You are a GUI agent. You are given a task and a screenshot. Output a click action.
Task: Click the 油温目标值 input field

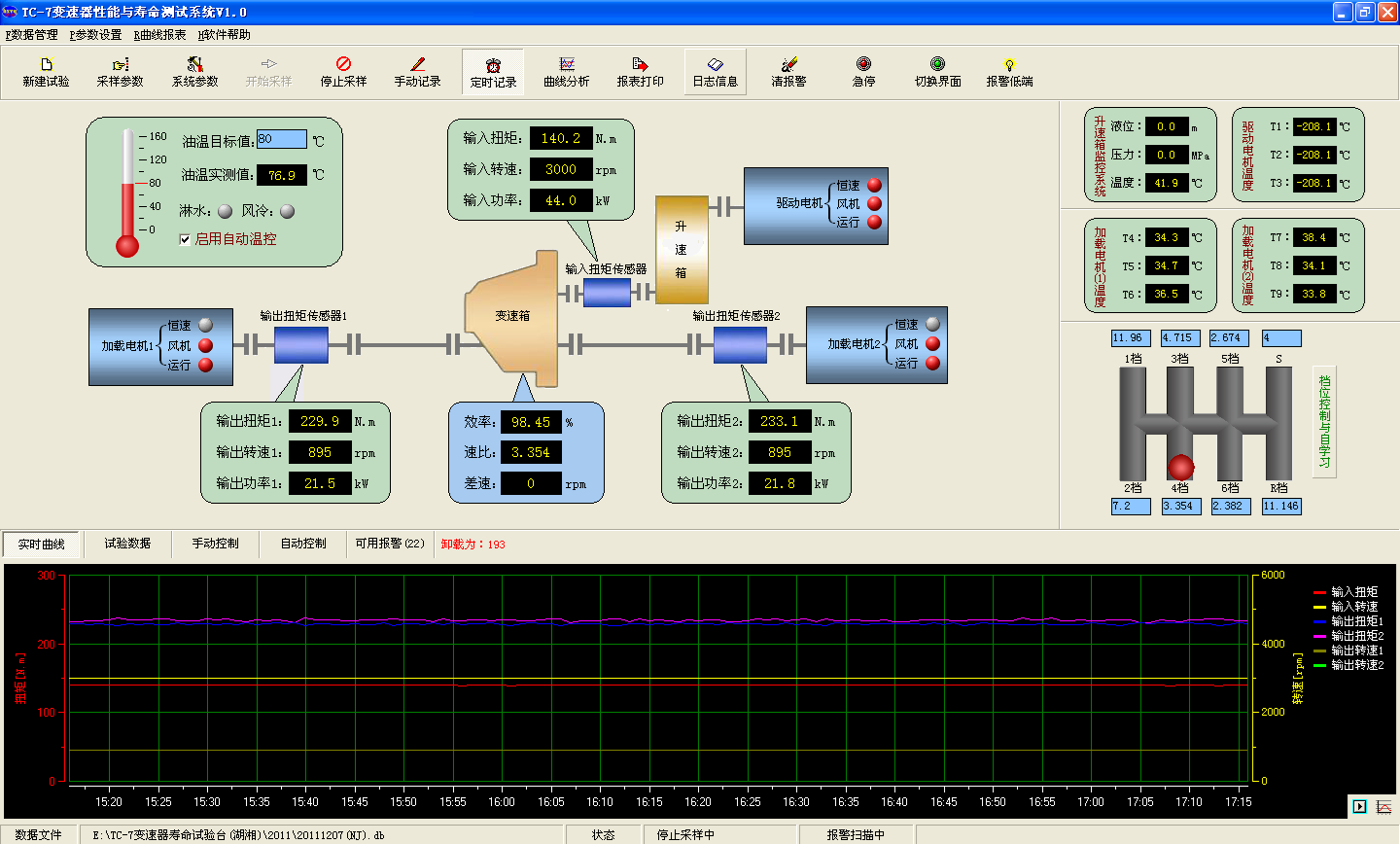pos(281,139)
